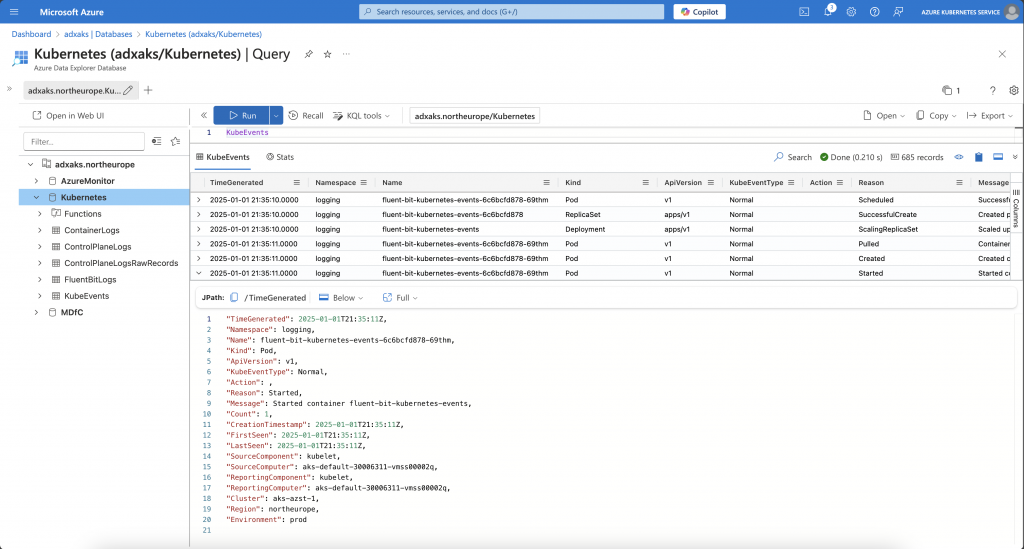Image resolution: width=1024 pixels, height=549 pixels.
Task: Open the Open file dropdown
Action: [x=884, y=116]
